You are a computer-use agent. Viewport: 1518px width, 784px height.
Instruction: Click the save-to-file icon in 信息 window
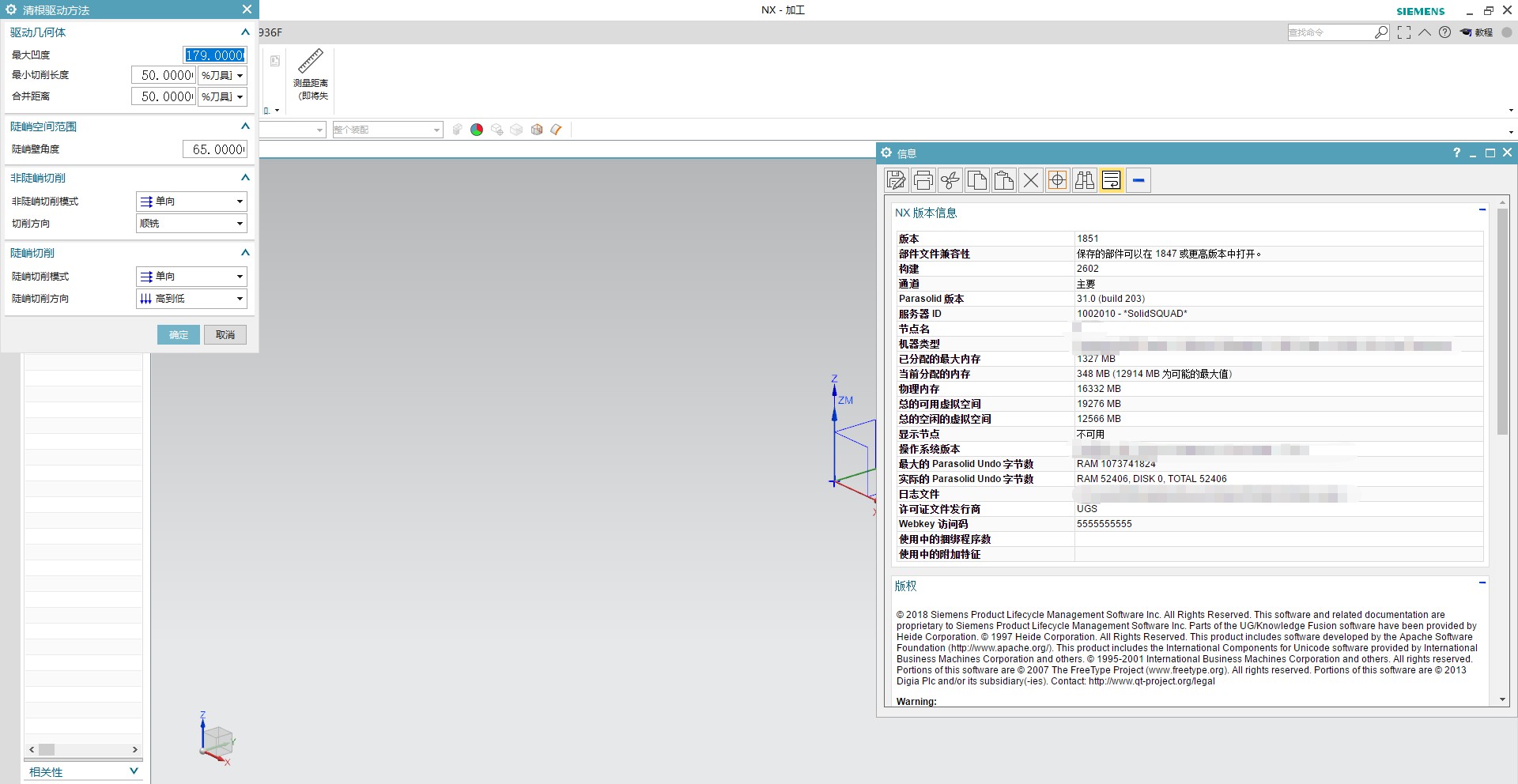point(896,180)
